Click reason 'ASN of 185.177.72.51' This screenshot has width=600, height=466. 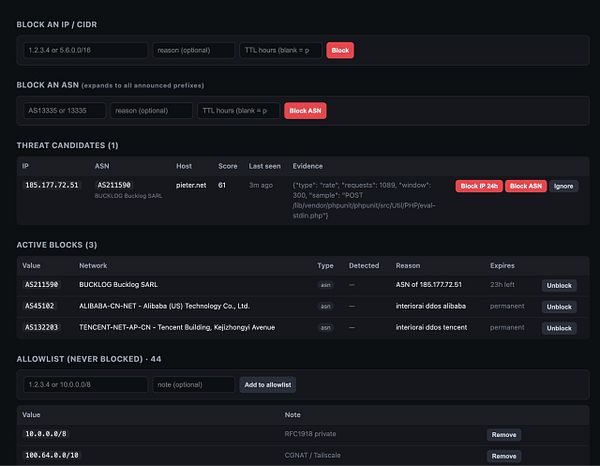coord(429,285)
